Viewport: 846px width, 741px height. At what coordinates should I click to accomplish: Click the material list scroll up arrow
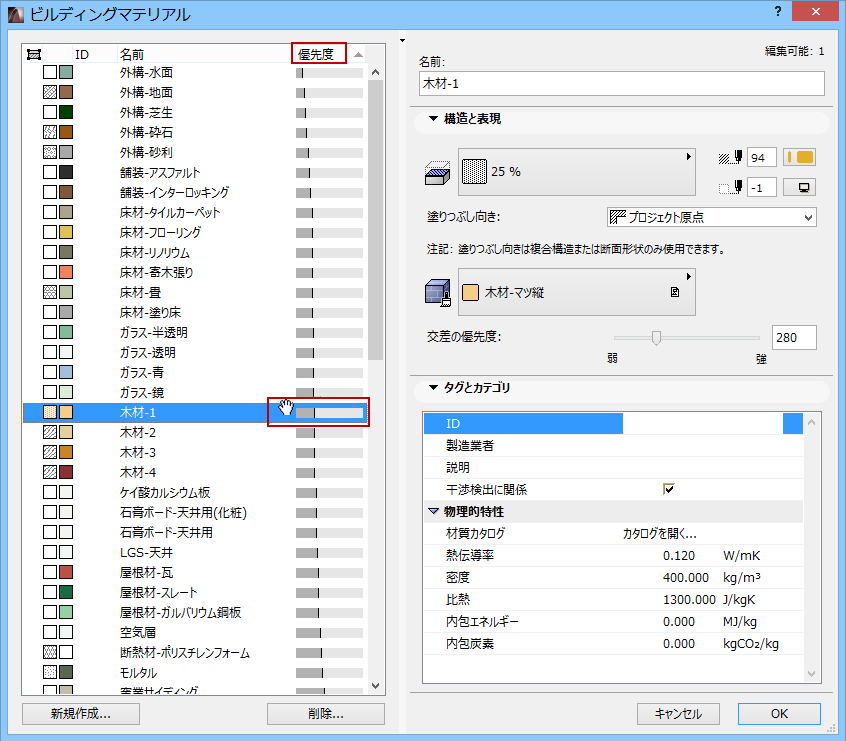pos(376,72)
